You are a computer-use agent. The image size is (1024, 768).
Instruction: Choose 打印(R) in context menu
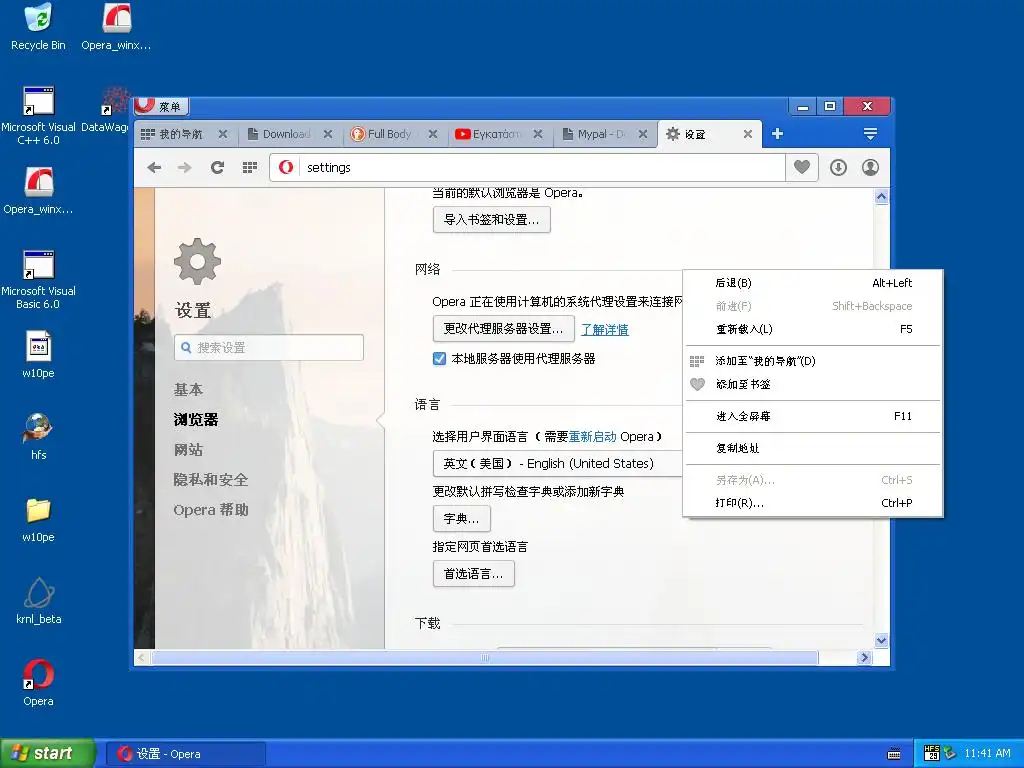pyautogui.click(x=813, y=503)
